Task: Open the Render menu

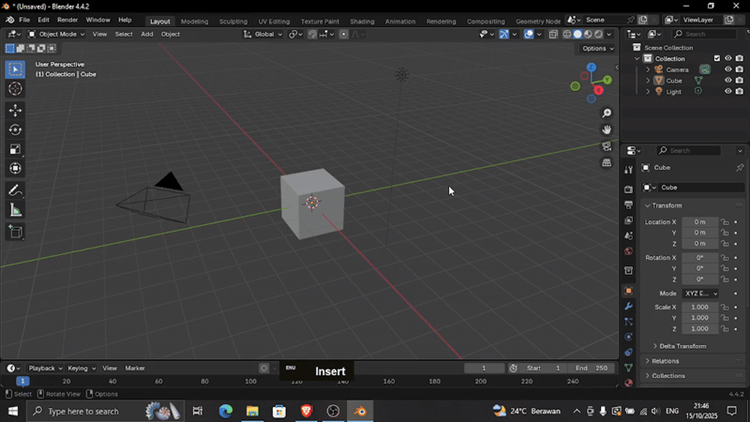Action: pos(67,20)
